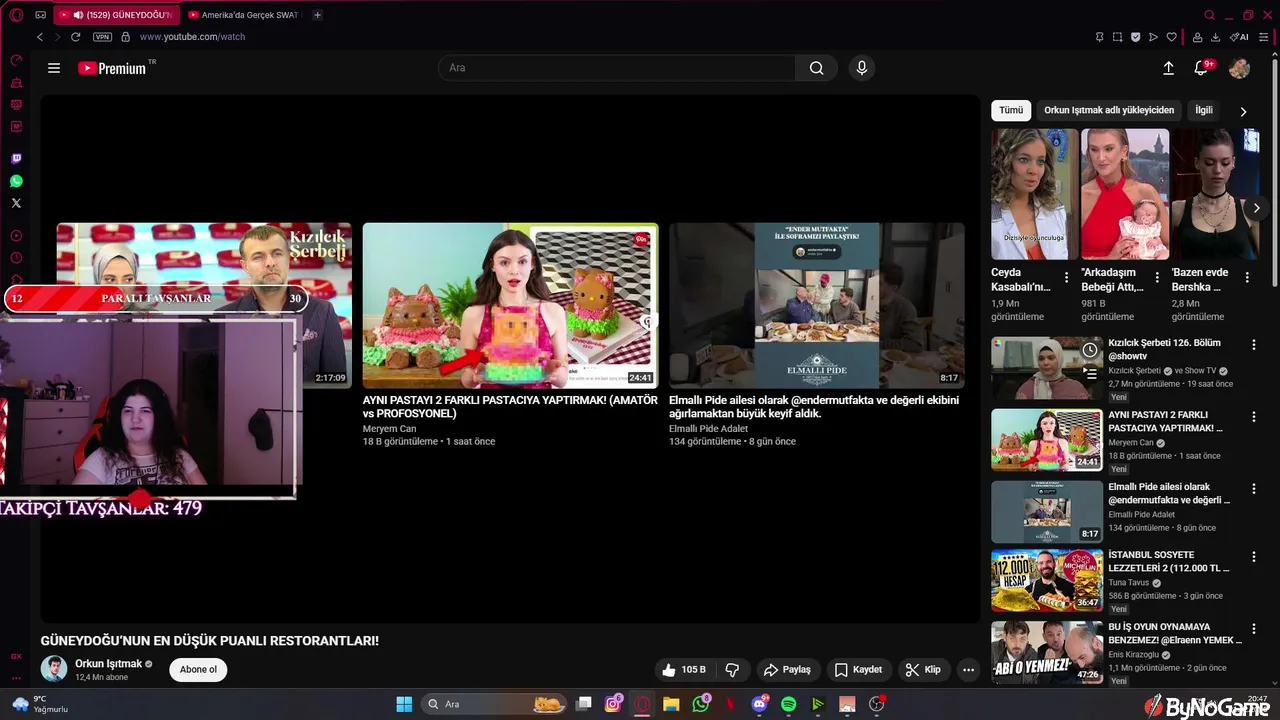Open options for Ceyda Kasabalı short

pyautogui.click(x=1066, y=277)
